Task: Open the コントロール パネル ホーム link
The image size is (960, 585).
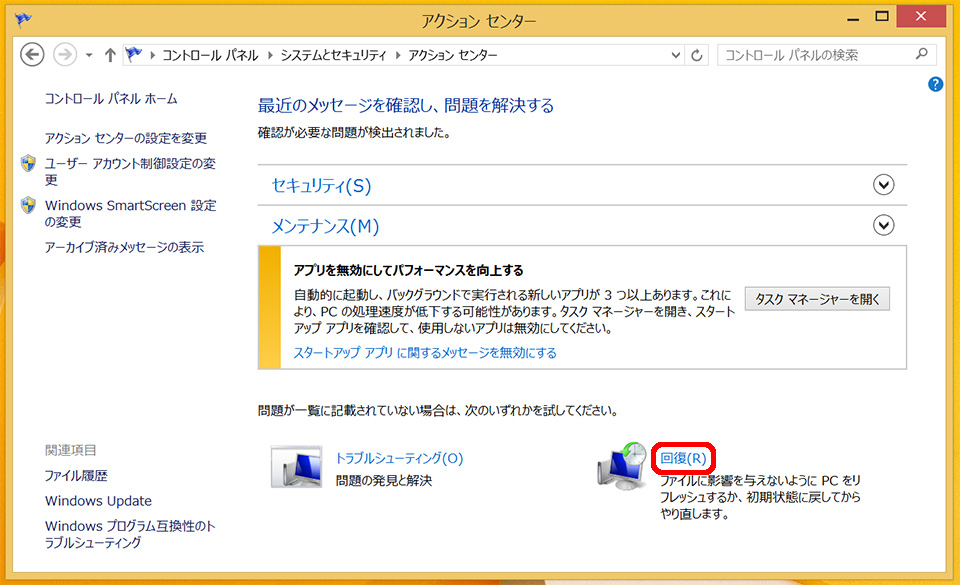Action: [111, 99]
